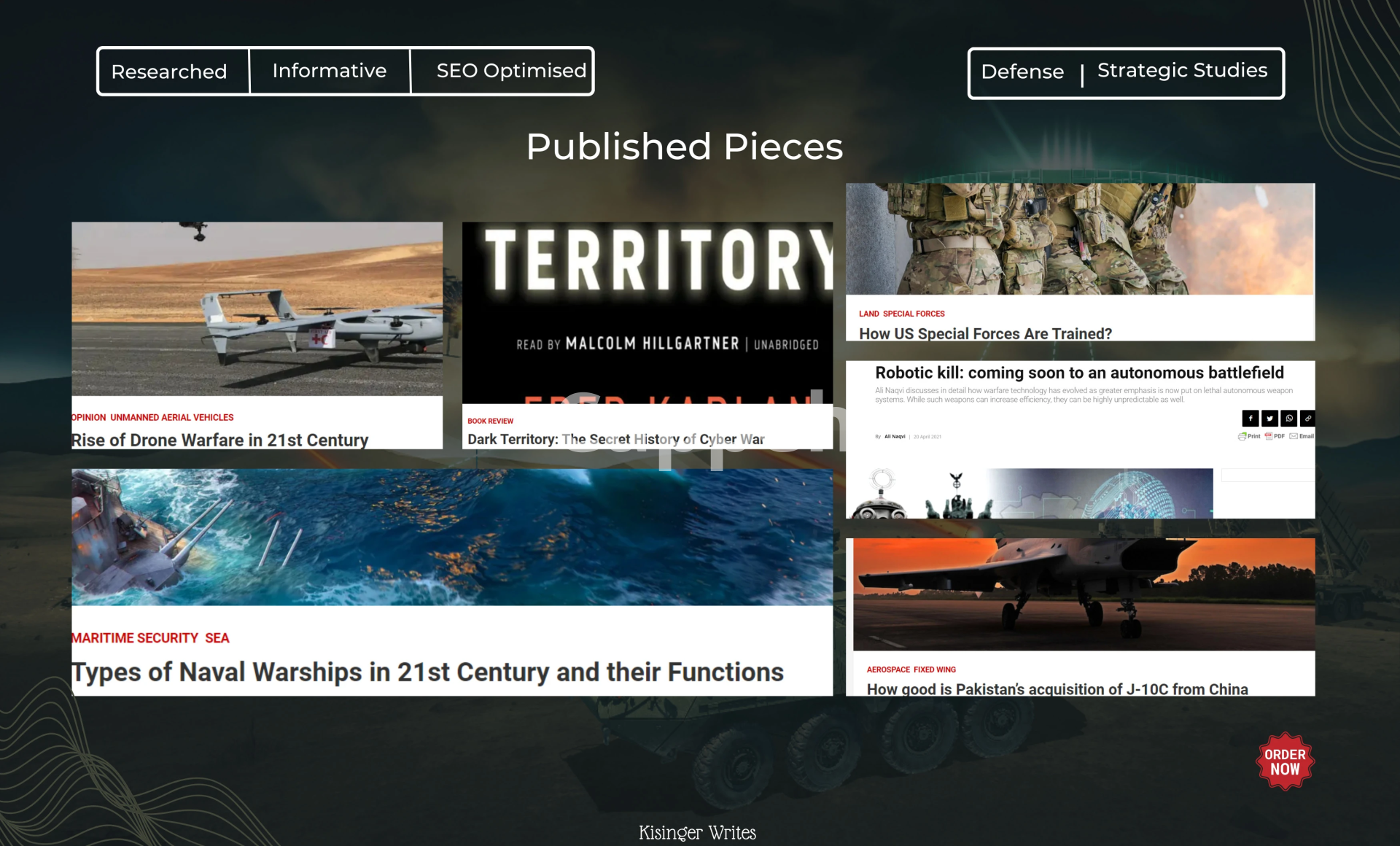The height and width of the screenshot is (846, 1400).
Task: Open How US Special Forces Are Trained
Action: 985,333
